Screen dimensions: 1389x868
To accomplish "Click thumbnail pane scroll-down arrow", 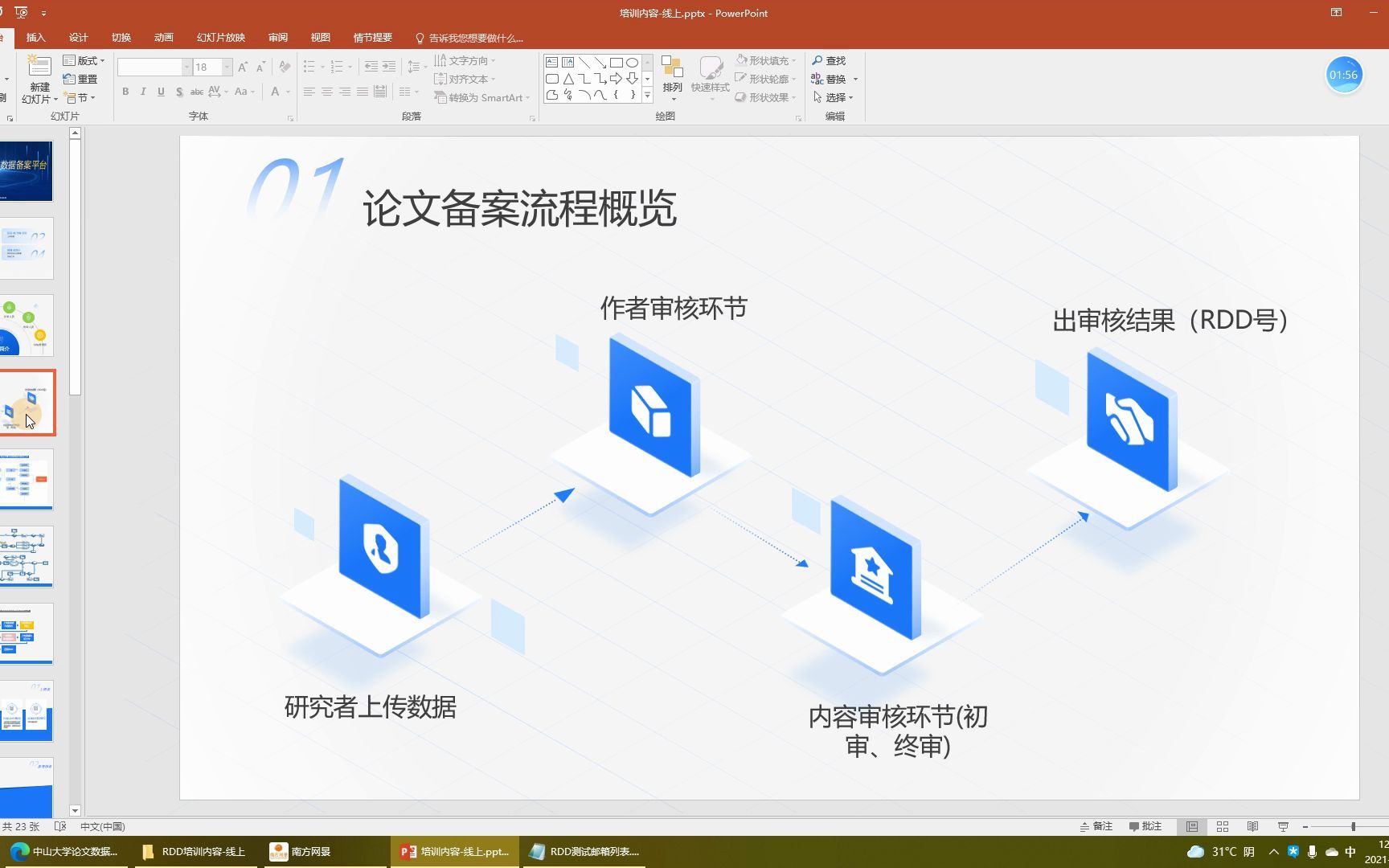I will tap(75, 810).
